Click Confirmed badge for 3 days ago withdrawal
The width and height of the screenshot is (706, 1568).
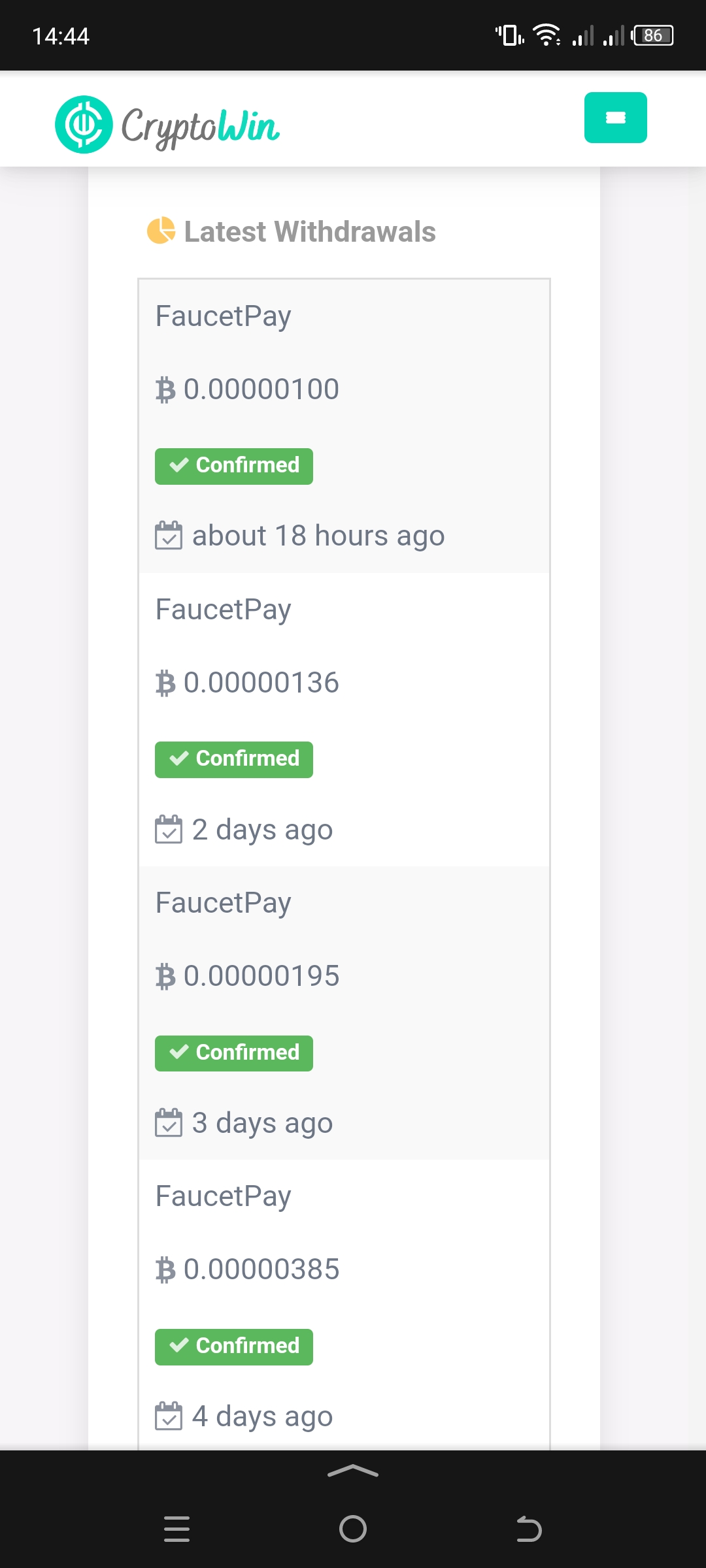[x=234, y=1053]
